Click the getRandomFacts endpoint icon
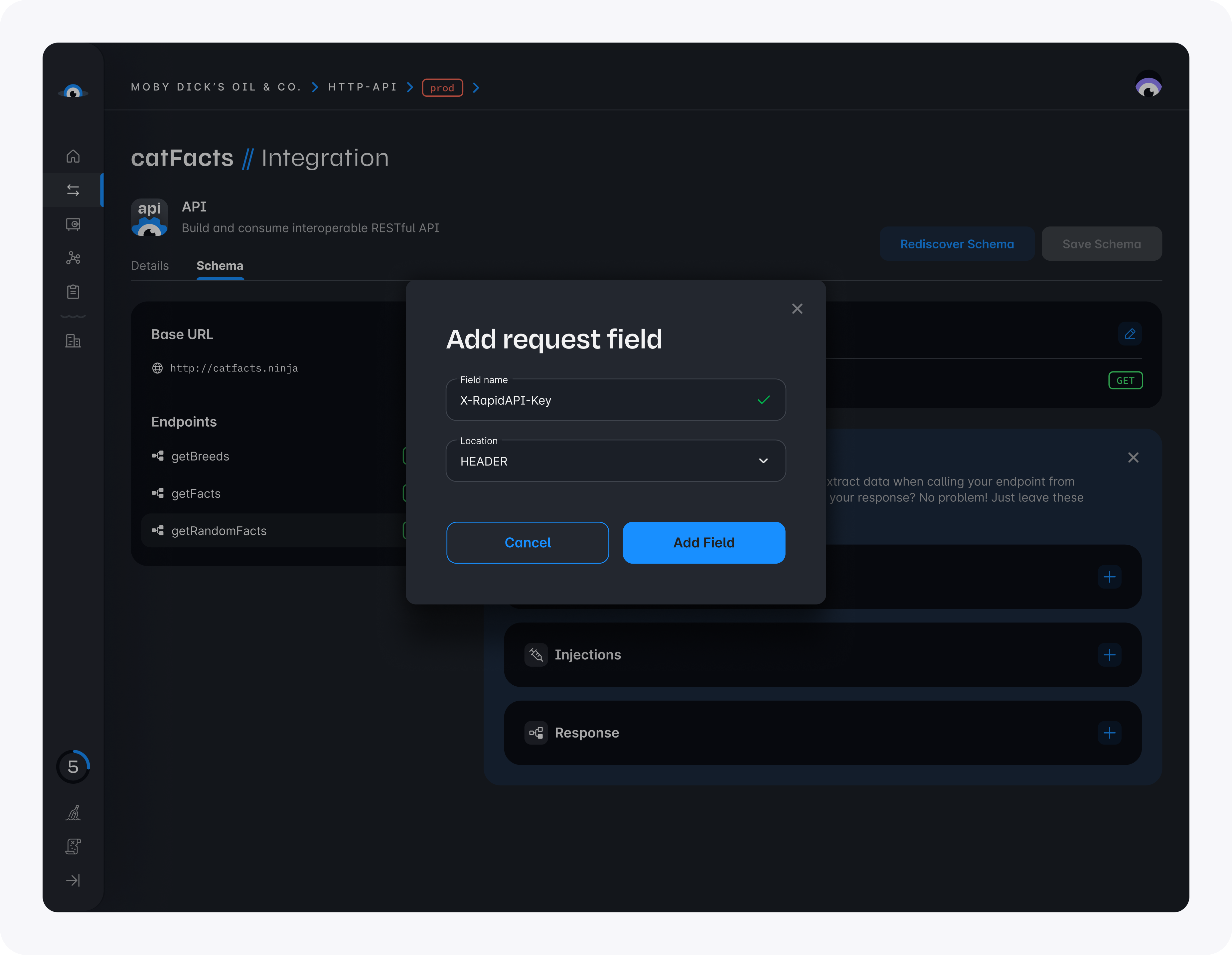Image resolution: width=1232 pixels, height=955 pixels. point(158,530)
